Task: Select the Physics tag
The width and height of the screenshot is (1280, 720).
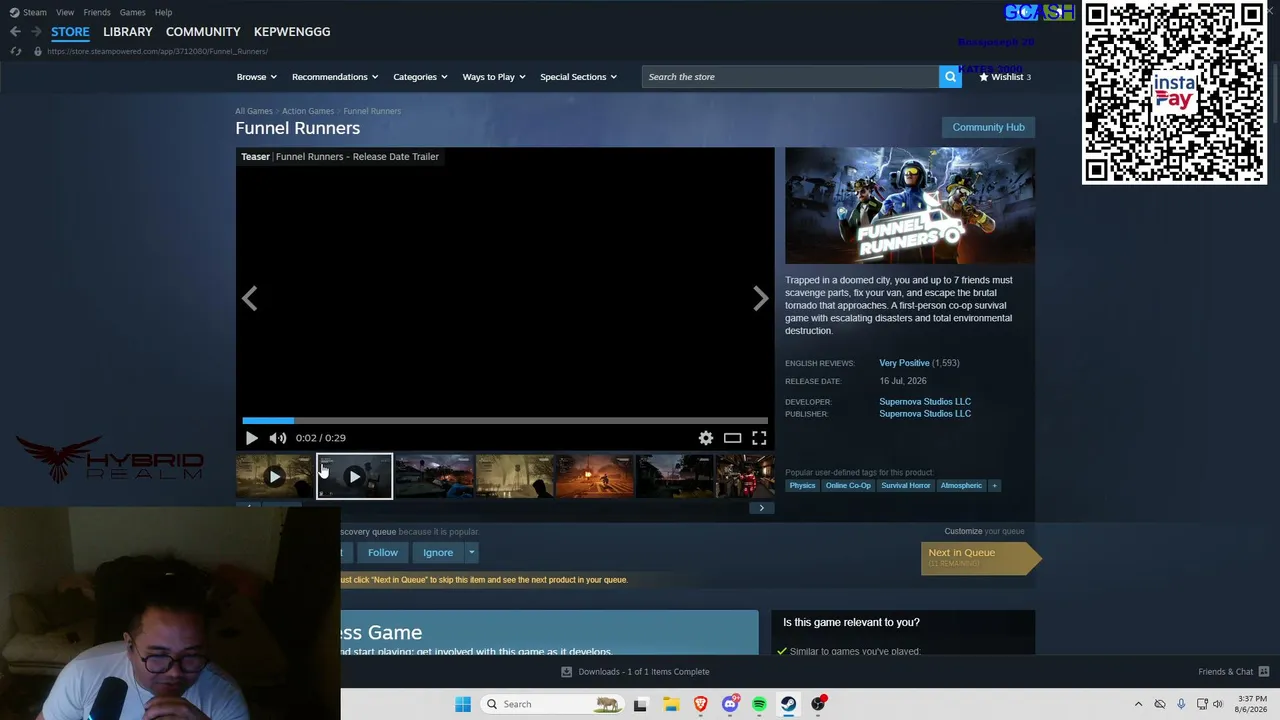Action: point(802,486)
